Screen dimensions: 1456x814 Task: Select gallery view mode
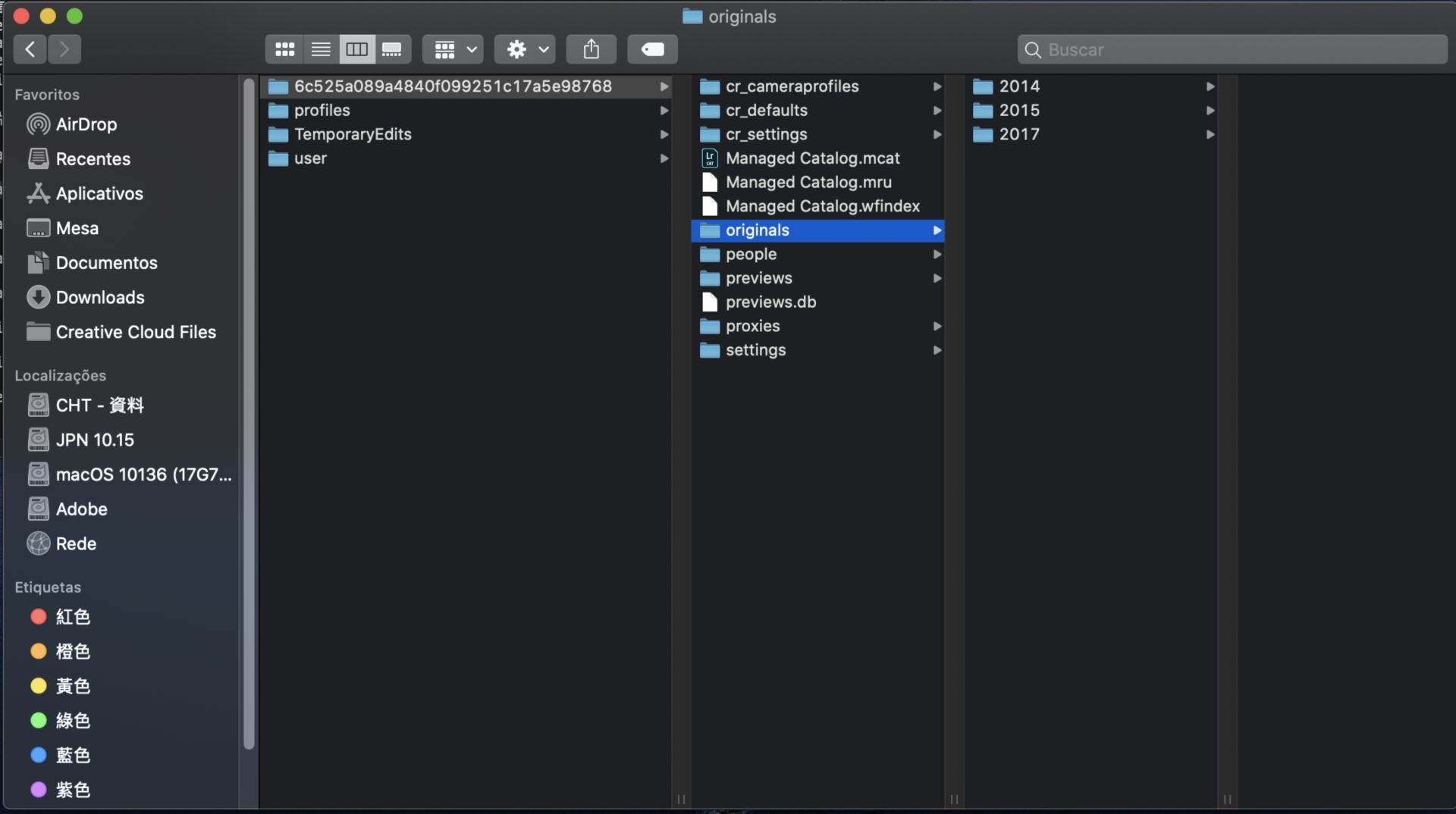pyautogui.click(x=392, y=49)
